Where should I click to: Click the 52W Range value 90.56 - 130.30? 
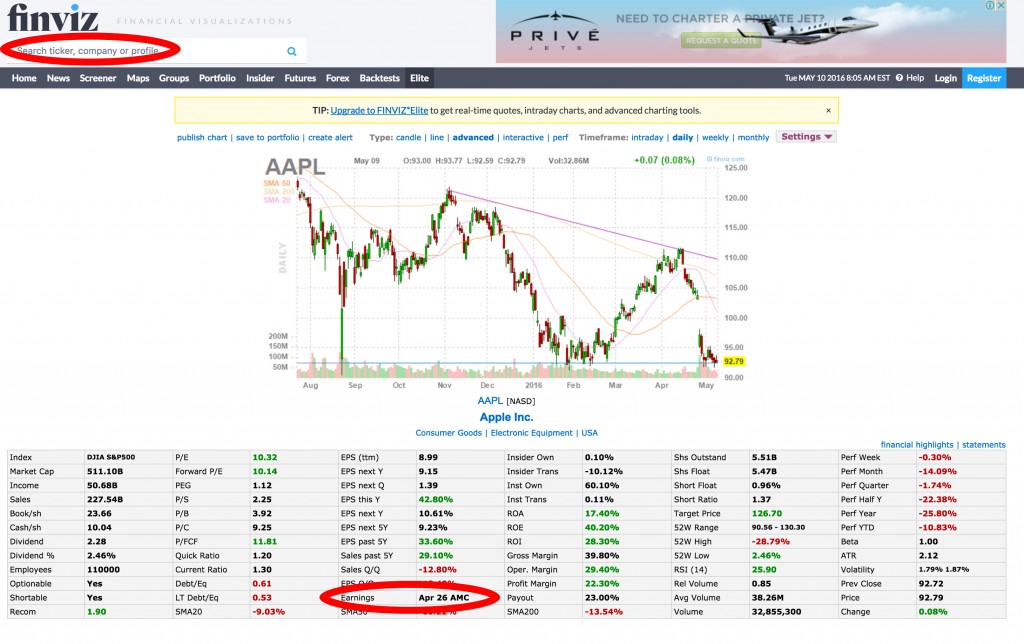(778, 527)
